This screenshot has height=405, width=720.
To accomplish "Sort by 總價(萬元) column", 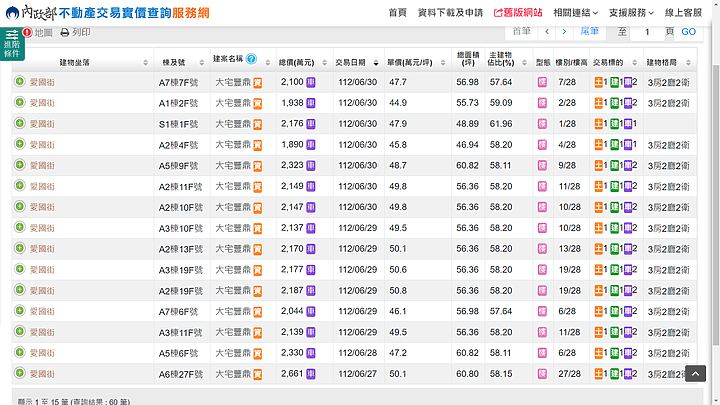I will (x=324, y=62).
